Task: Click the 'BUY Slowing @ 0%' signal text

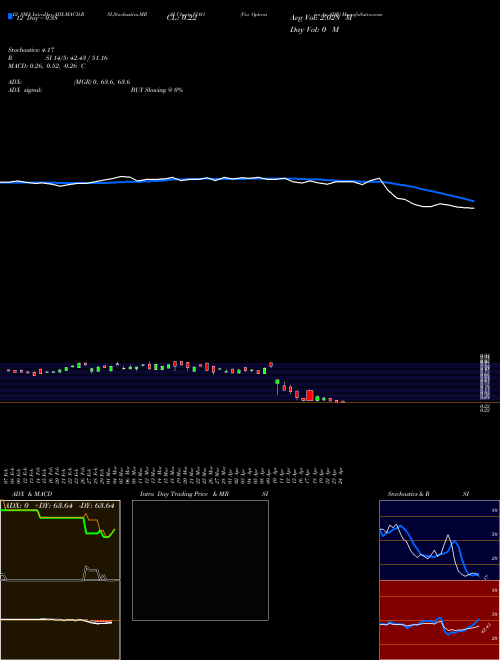Action: 157,90
